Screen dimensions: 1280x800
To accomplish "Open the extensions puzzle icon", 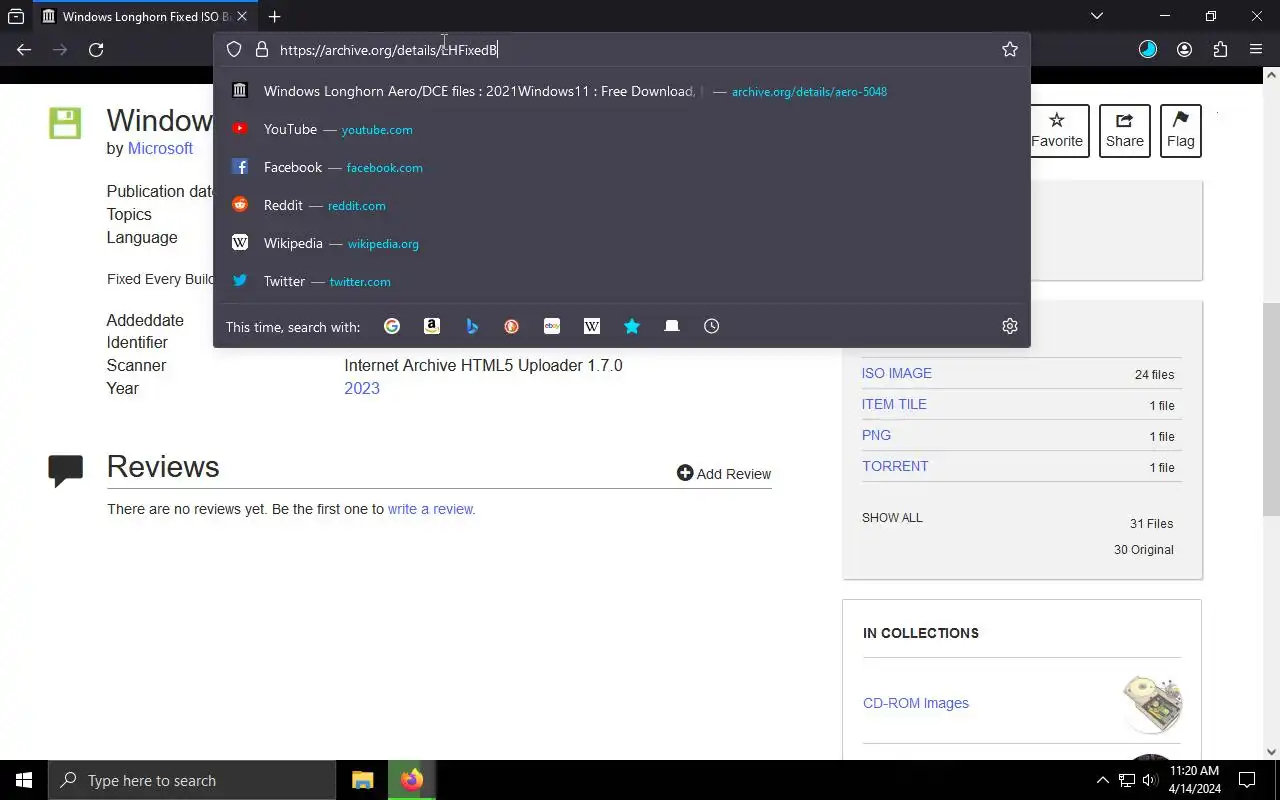I will 1220,49.
